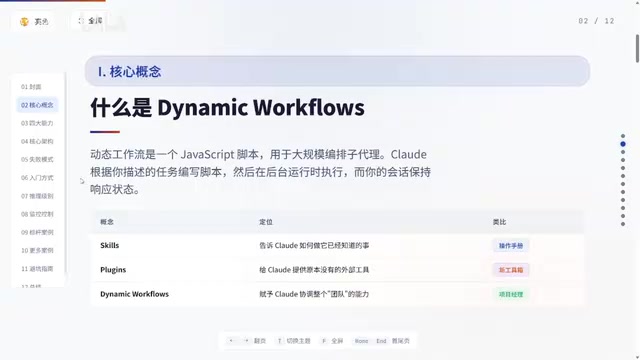Open sidebar item 08
The width and height of the screenshot is (640, 360).
[37, 214]
